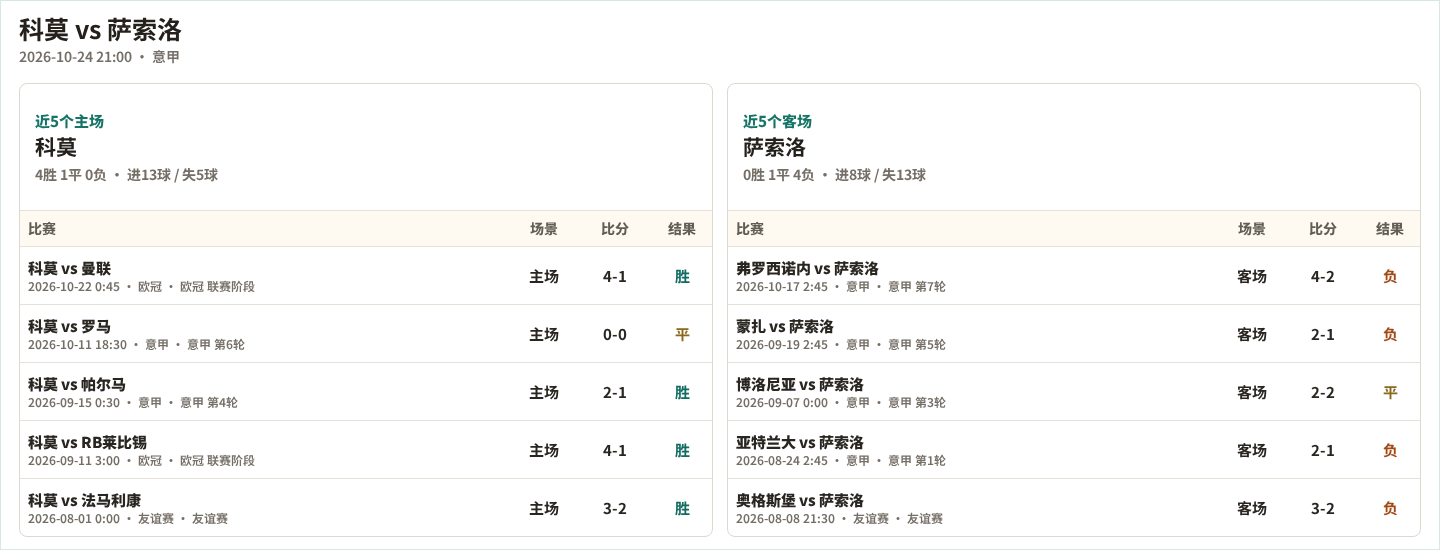Click the 胜 result for 科莫 vs RB莱比锡
1440x550 pixels.
(x=682, y=450)
